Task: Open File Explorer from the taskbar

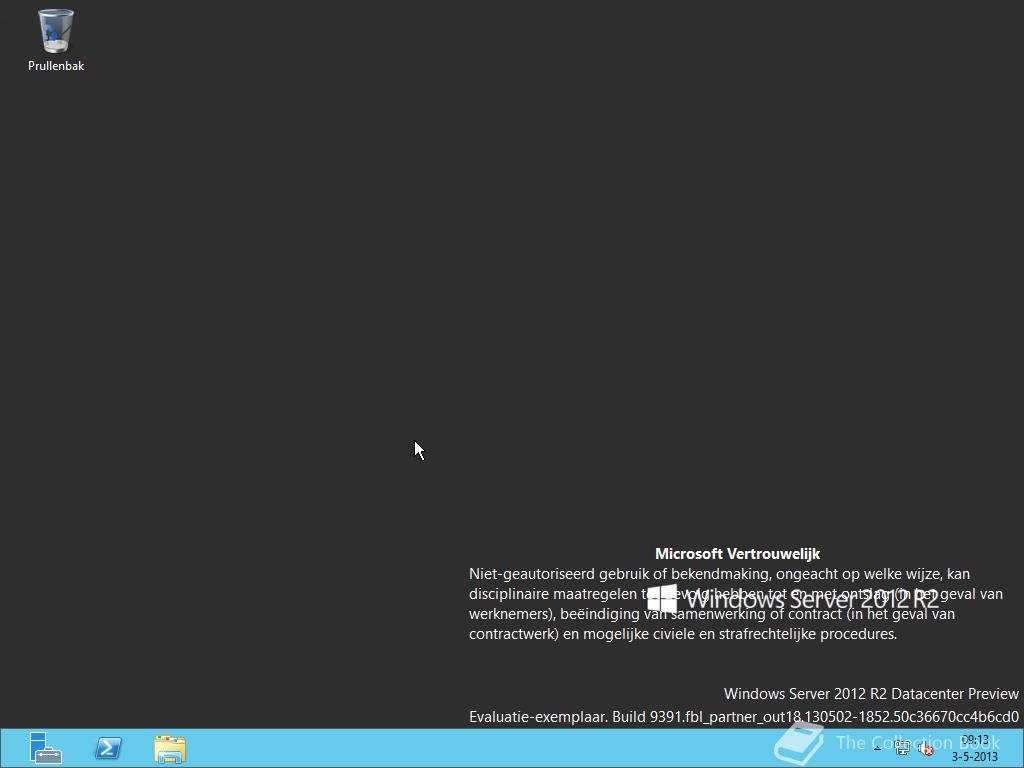Action: (x=170, y=749)
